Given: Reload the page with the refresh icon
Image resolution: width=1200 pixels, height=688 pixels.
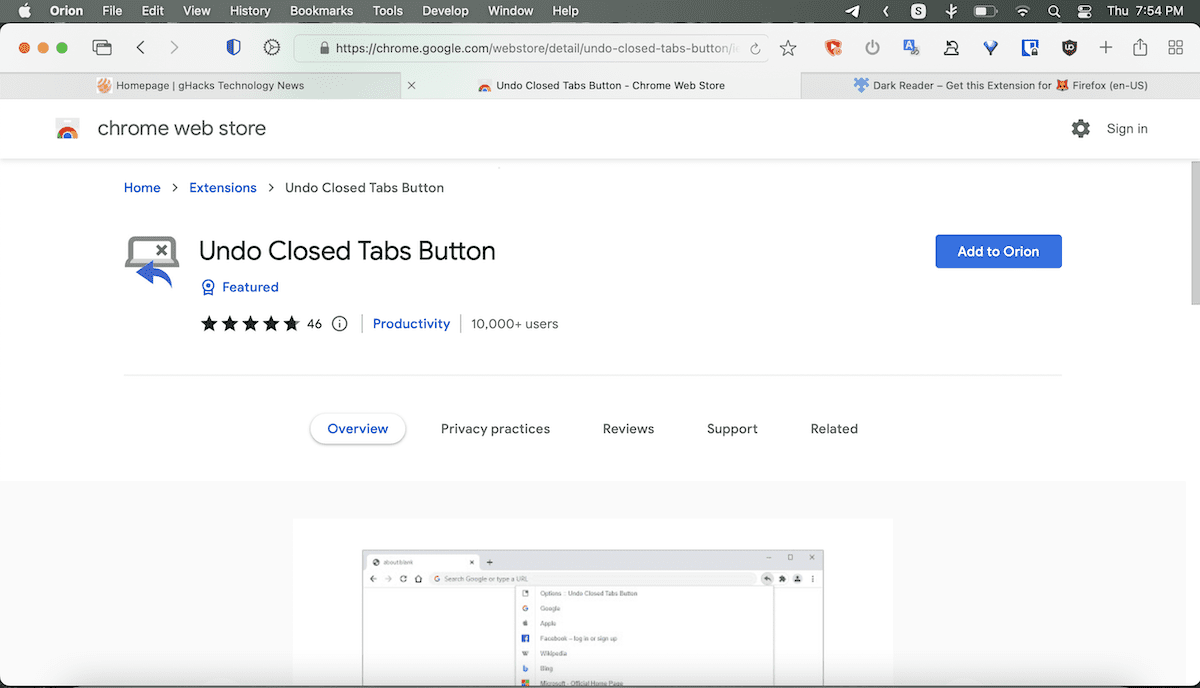Looking at the screenshot, I should click(x=755, y=48).
